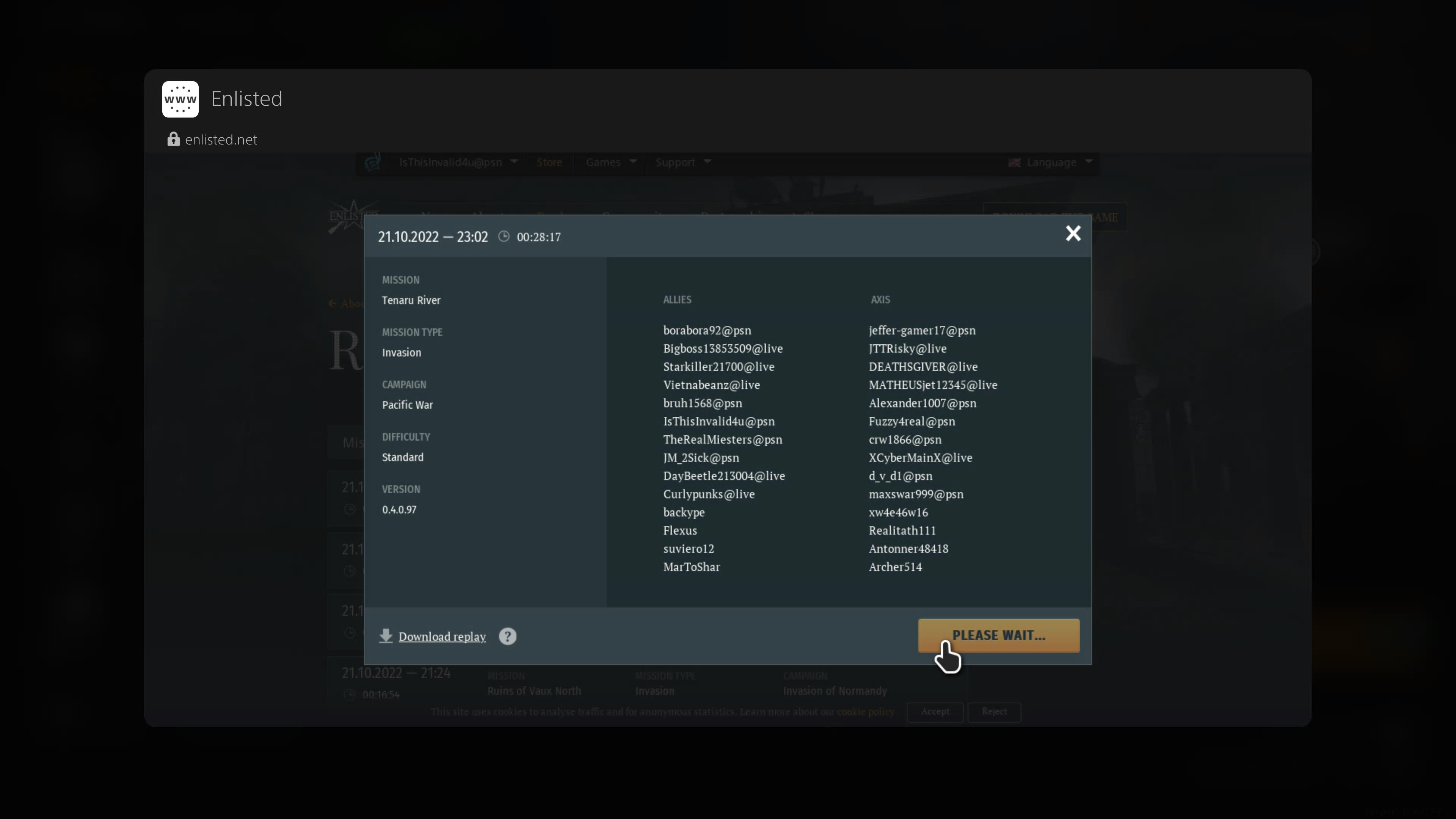Click the Standard difficulty value
The height and width of the screenshot is (819, 1456).
pos(402,457)
